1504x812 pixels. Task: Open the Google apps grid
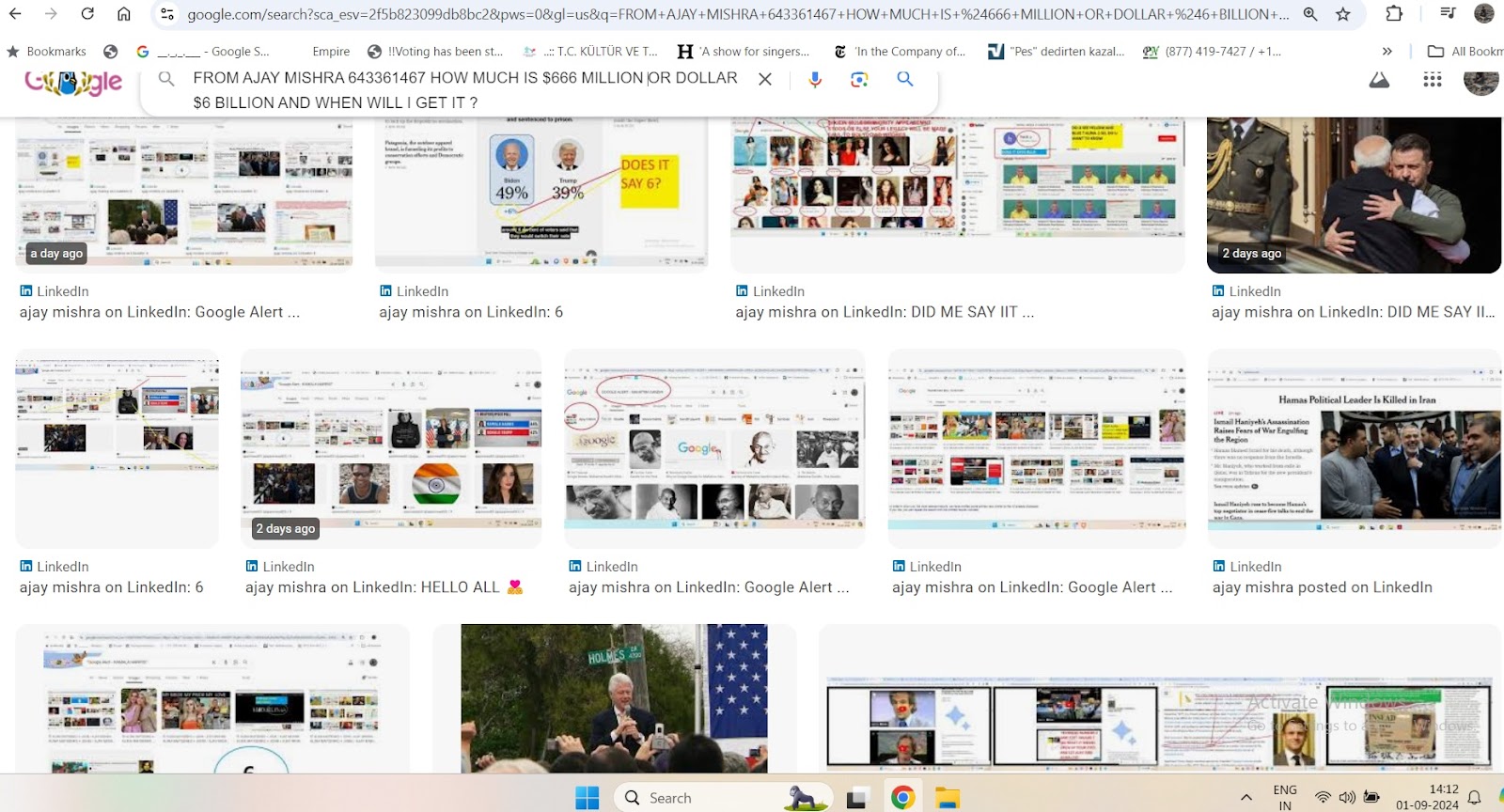coord(1433,81)
